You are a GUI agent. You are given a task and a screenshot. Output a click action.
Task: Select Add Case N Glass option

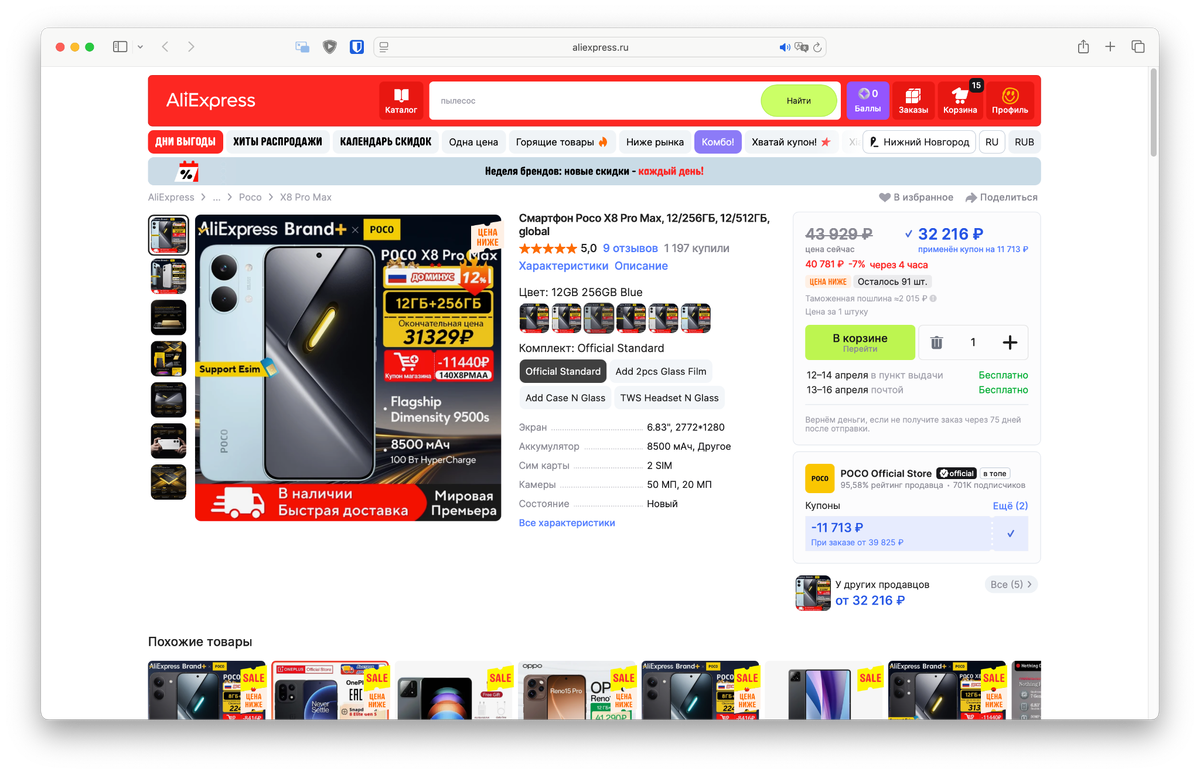pyautogui.click(x=565, y=398)
